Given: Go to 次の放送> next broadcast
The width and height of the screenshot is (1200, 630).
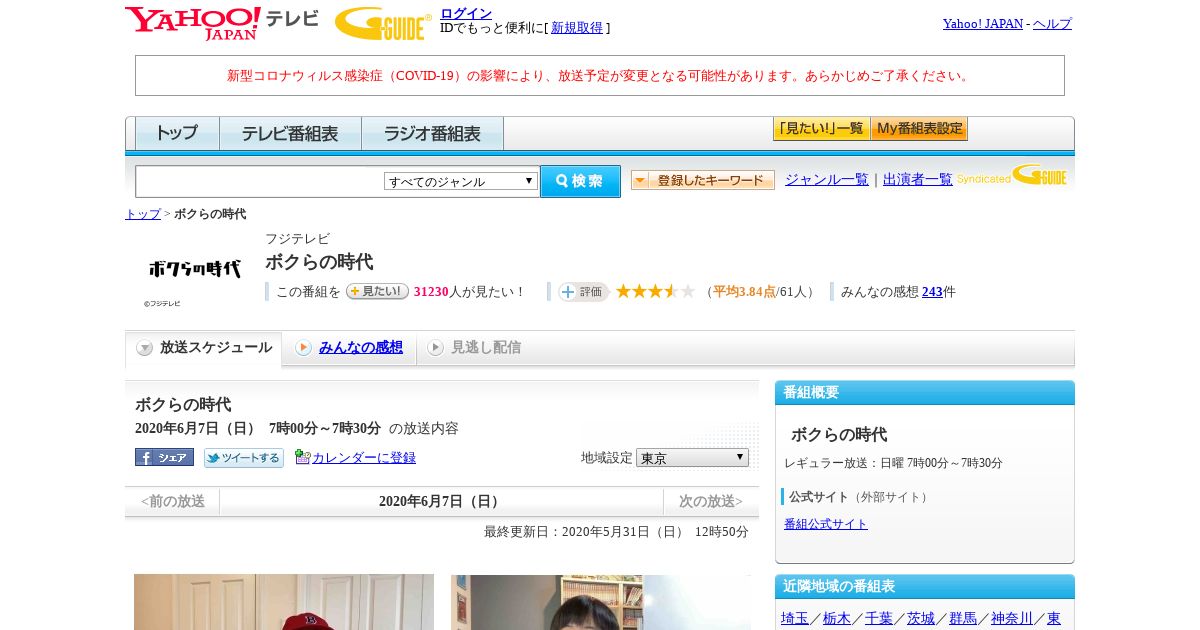Looking at the screenshot, I should 711,501.
